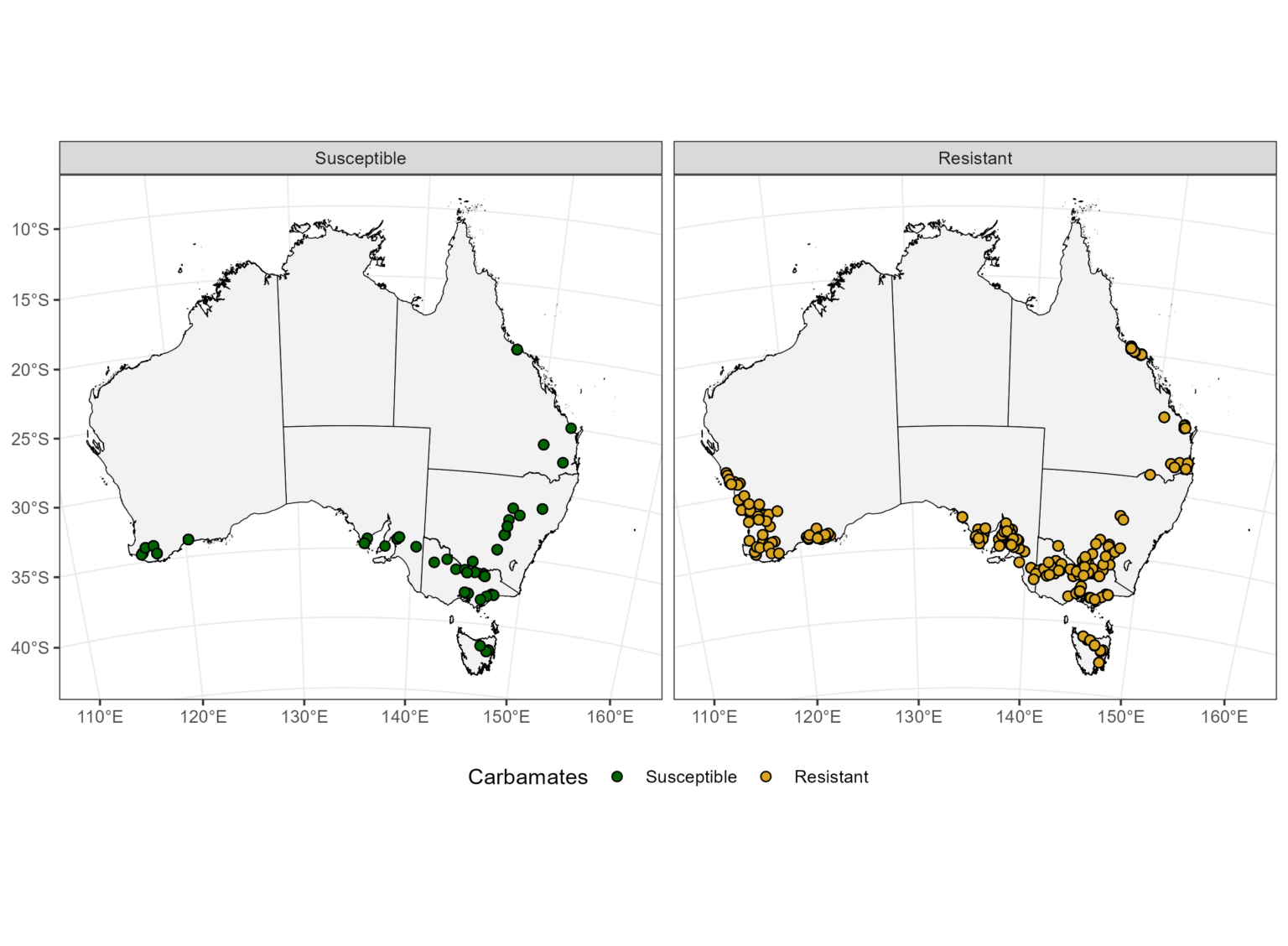Click the 10°S latitude axis label
The width and height of the screenshot is (1288, 946).
click(31, 230)
